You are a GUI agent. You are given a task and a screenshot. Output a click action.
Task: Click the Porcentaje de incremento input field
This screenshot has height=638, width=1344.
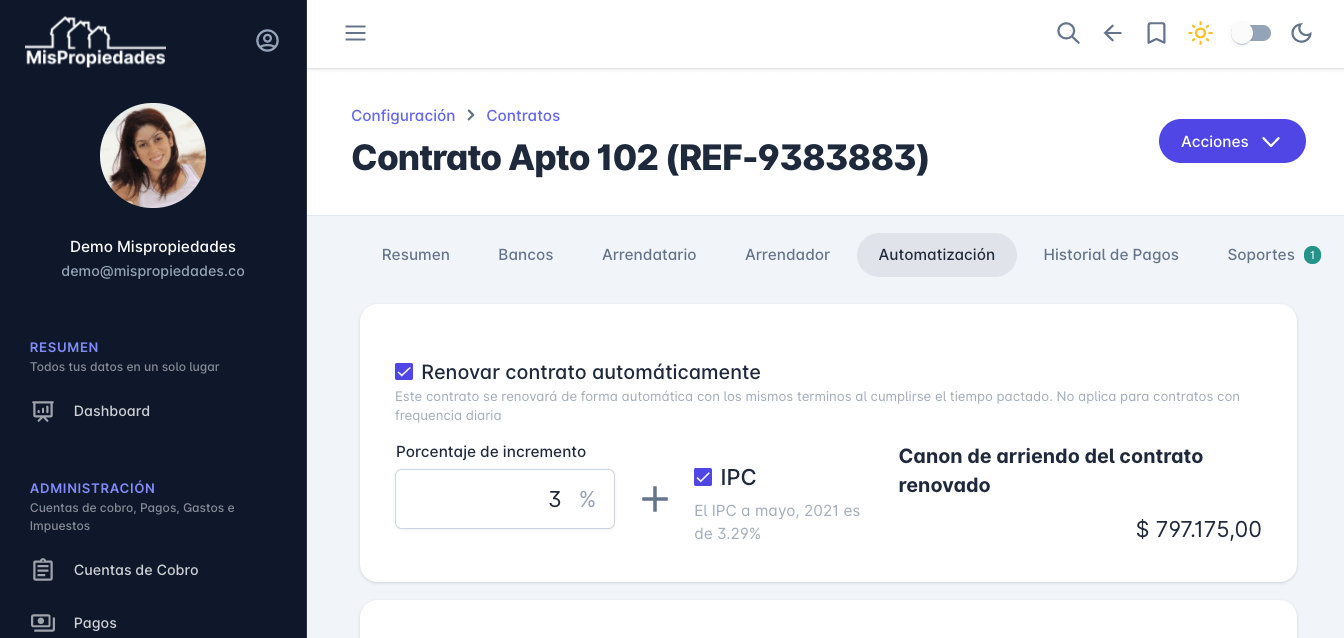pyautogui.click(x=505, y=499)
